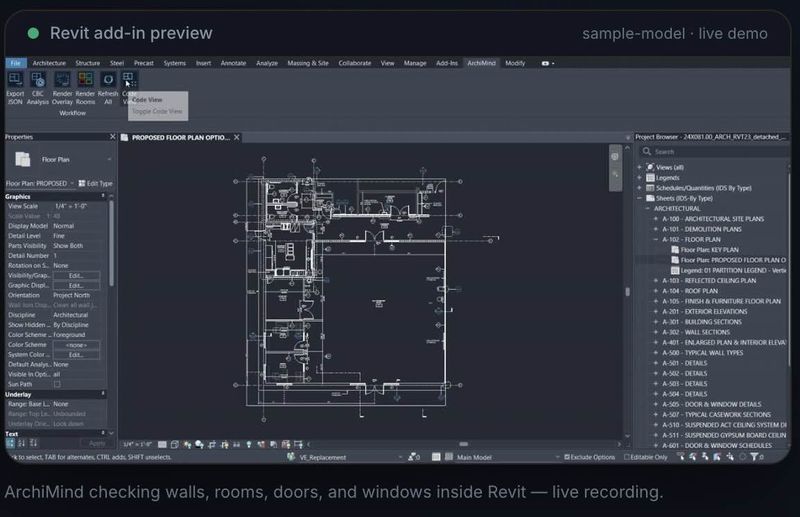
Task: Select the ArchiMind ribbon tab
Action: [x=481, y=63]
